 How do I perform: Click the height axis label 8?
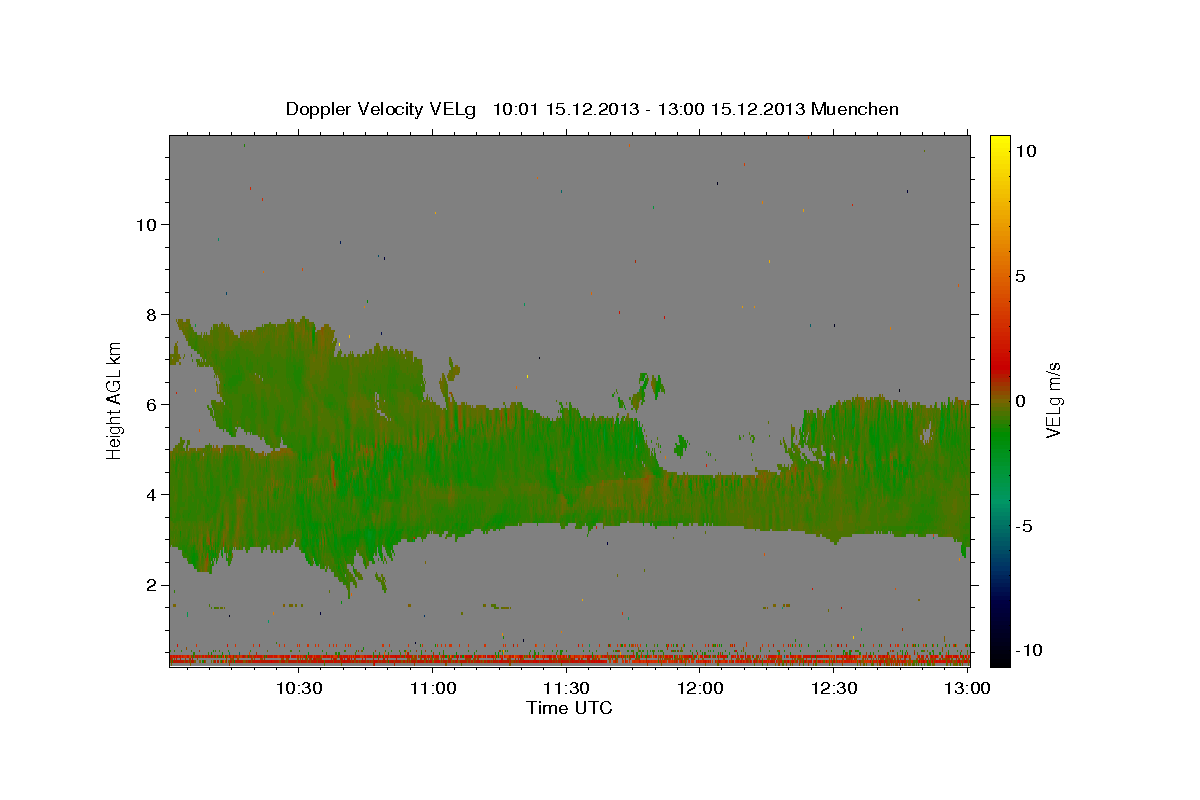(153, 314)
